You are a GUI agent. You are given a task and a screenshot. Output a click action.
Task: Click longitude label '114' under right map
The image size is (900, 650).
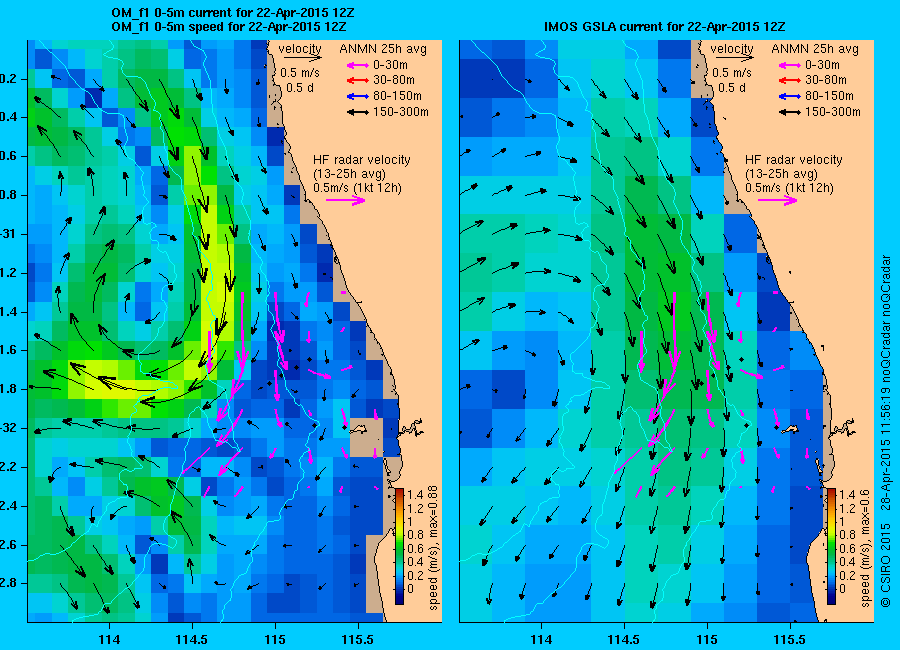pos(541,639)
